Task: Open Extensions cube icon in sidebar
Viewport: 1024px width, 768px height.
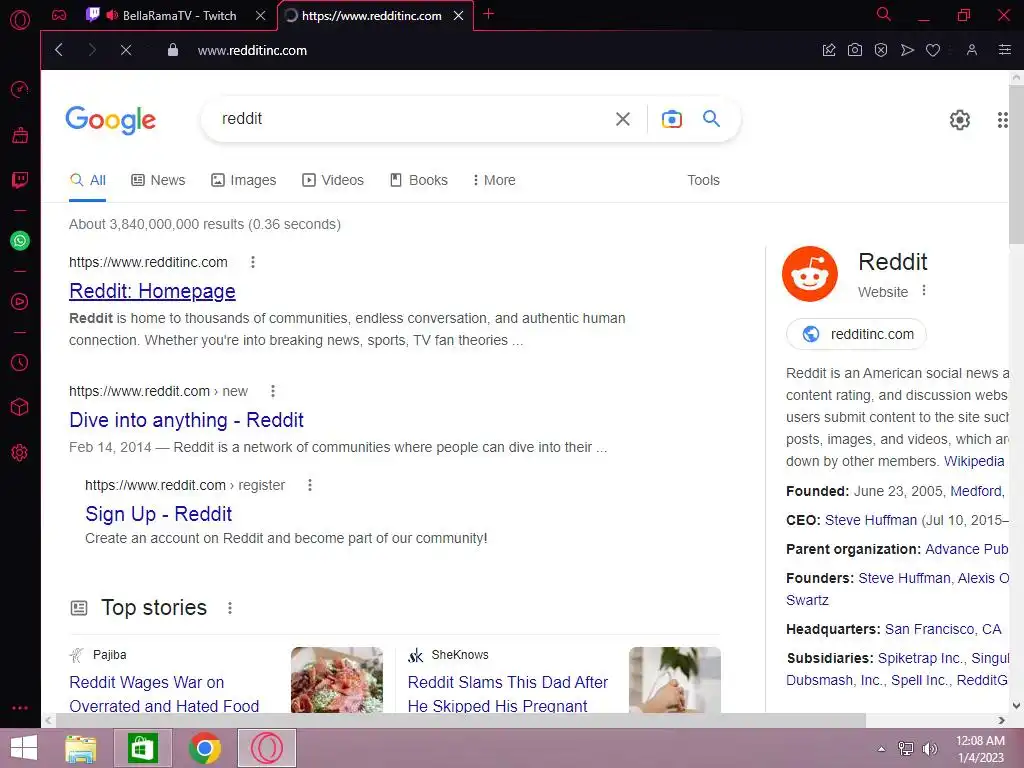Action: [x=20, y=408]
